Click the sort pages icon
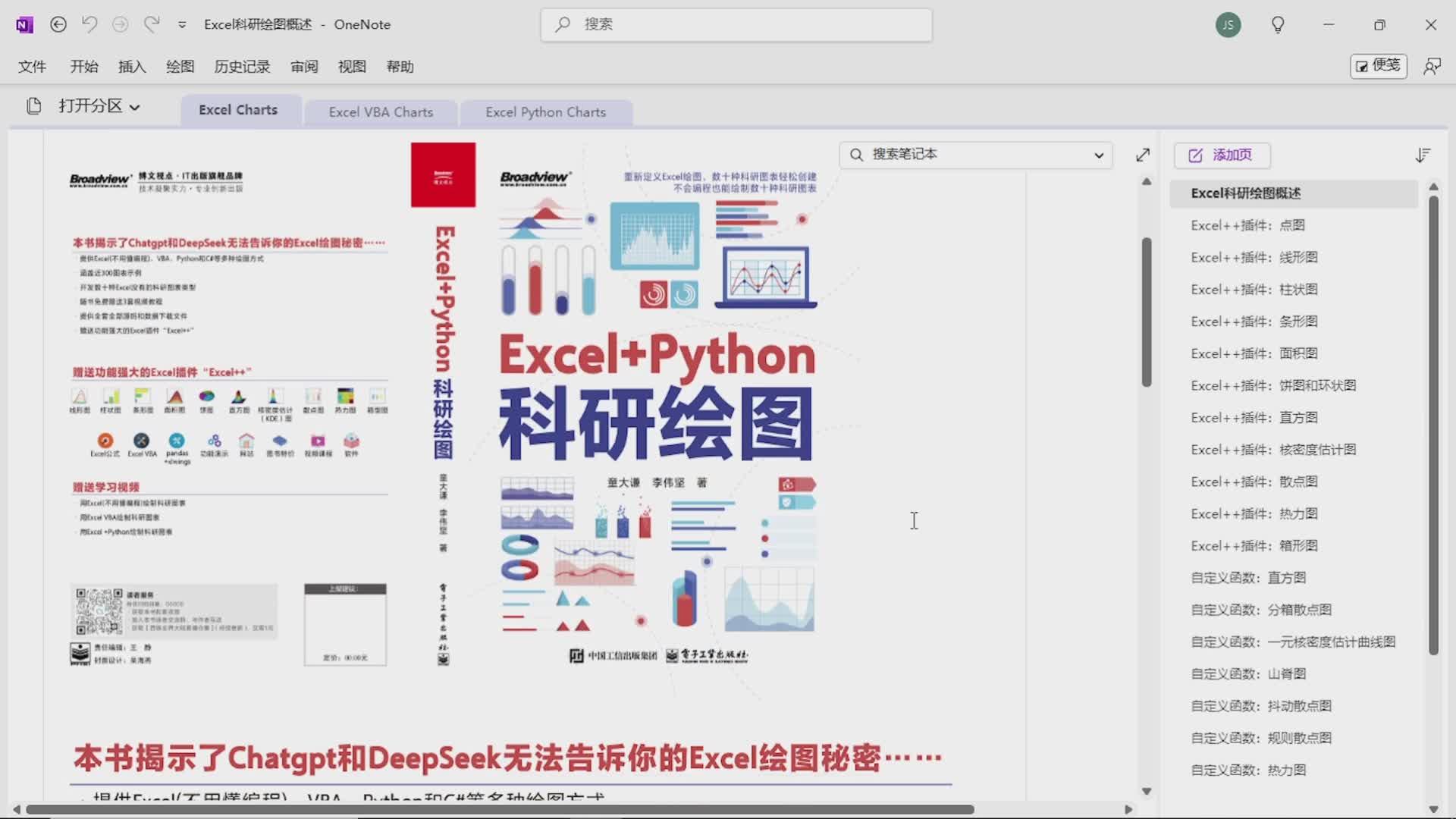Viewport: 1456px width, 819px height. pos(1423,155)
